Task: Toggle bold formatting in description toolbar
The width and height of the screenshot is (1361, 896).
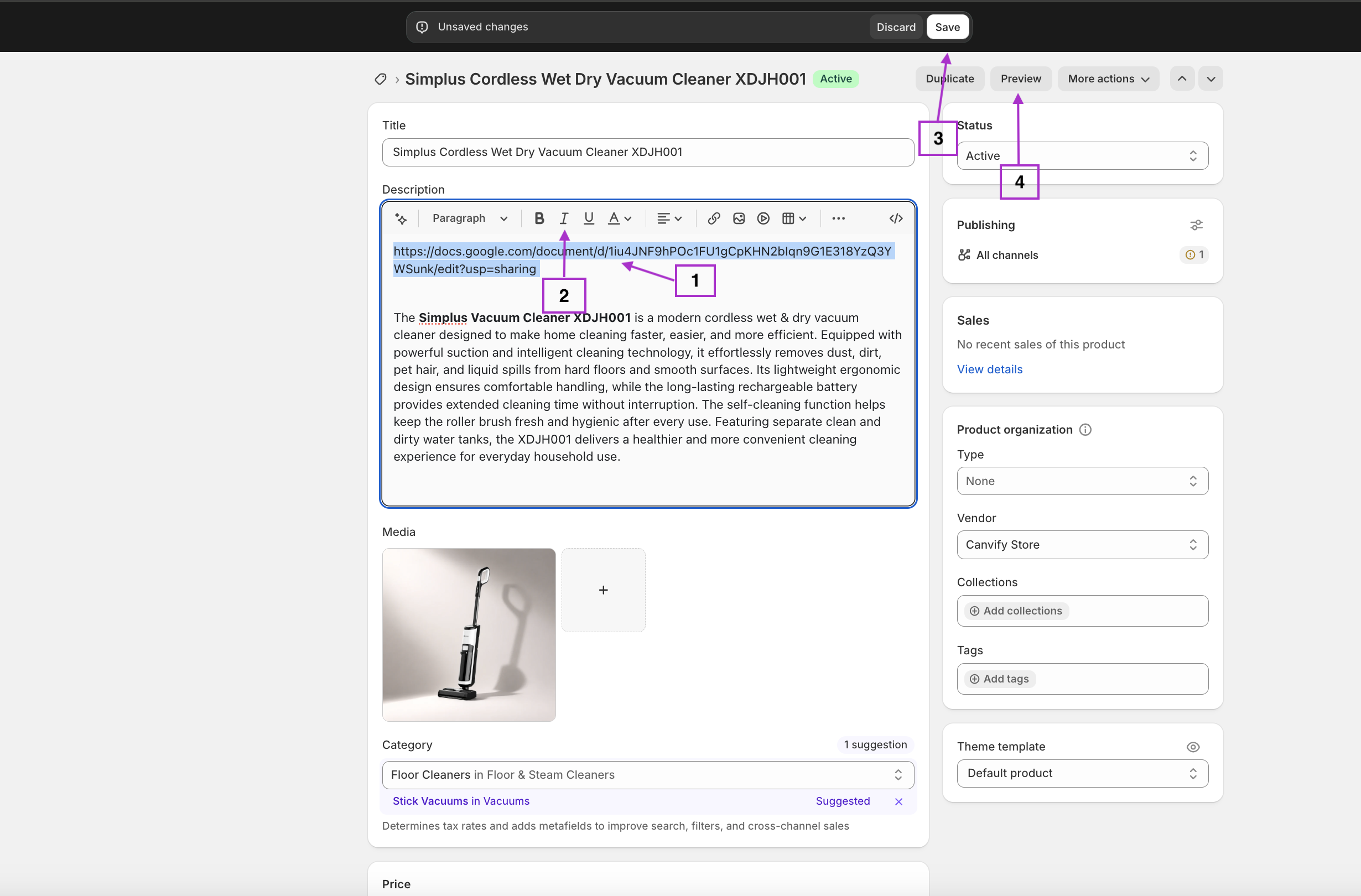Action: point(539,218)
